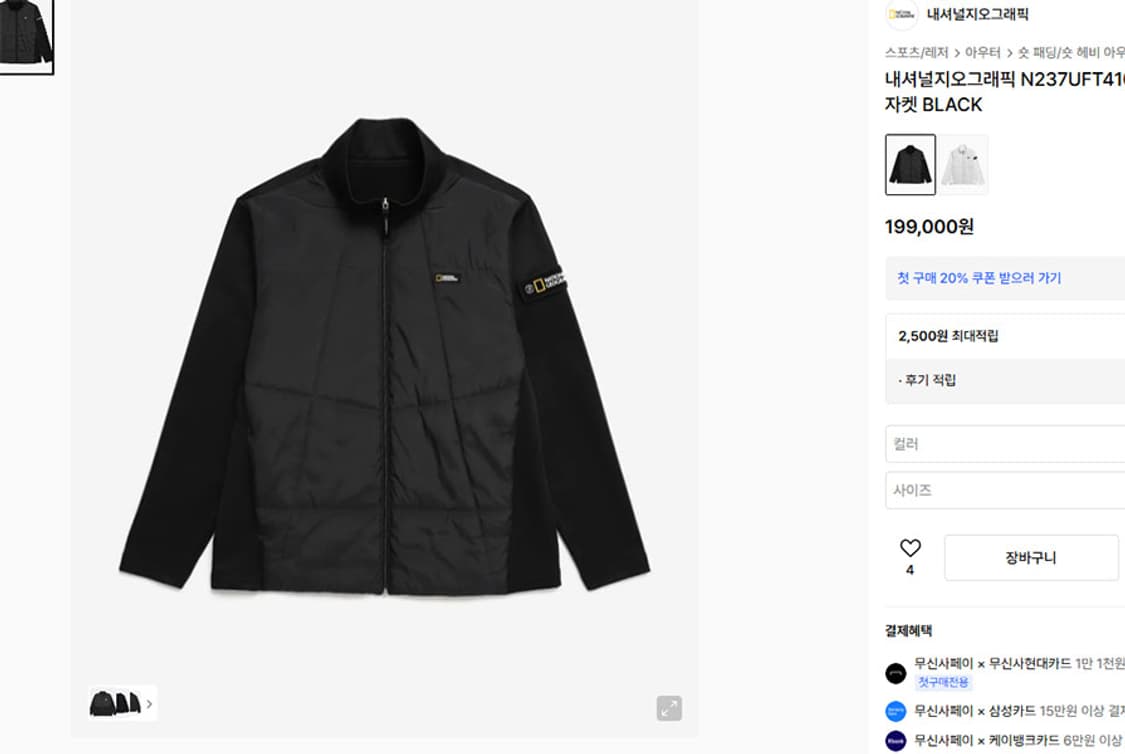The height and width of the screenshot is (754, 1125).
Task: Open the 내셔널지오그래픽 brand name link
Action: [977, 14]
